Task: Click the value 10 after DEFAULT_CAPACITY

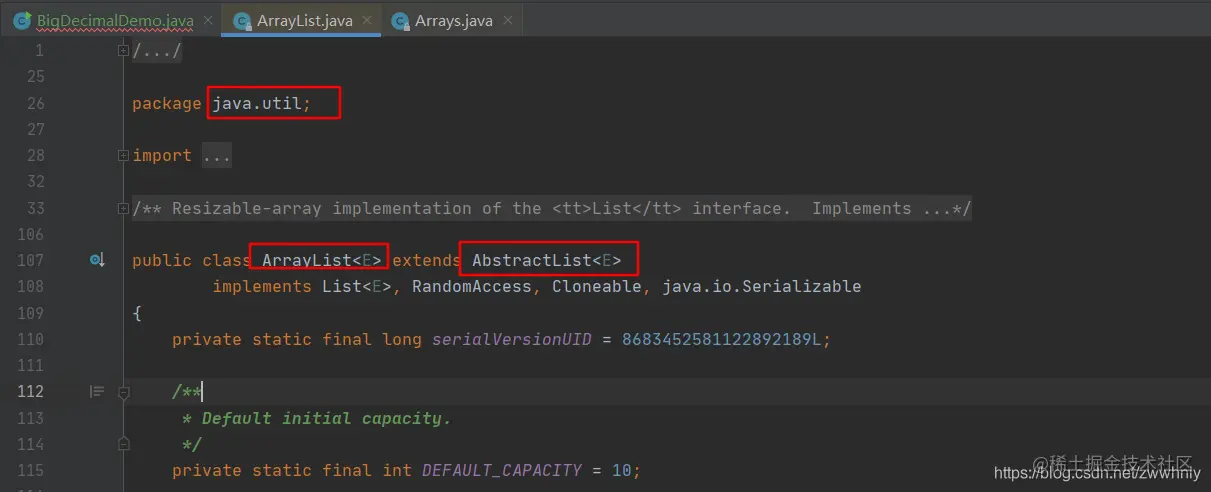Action: click(x=622, y=470)
